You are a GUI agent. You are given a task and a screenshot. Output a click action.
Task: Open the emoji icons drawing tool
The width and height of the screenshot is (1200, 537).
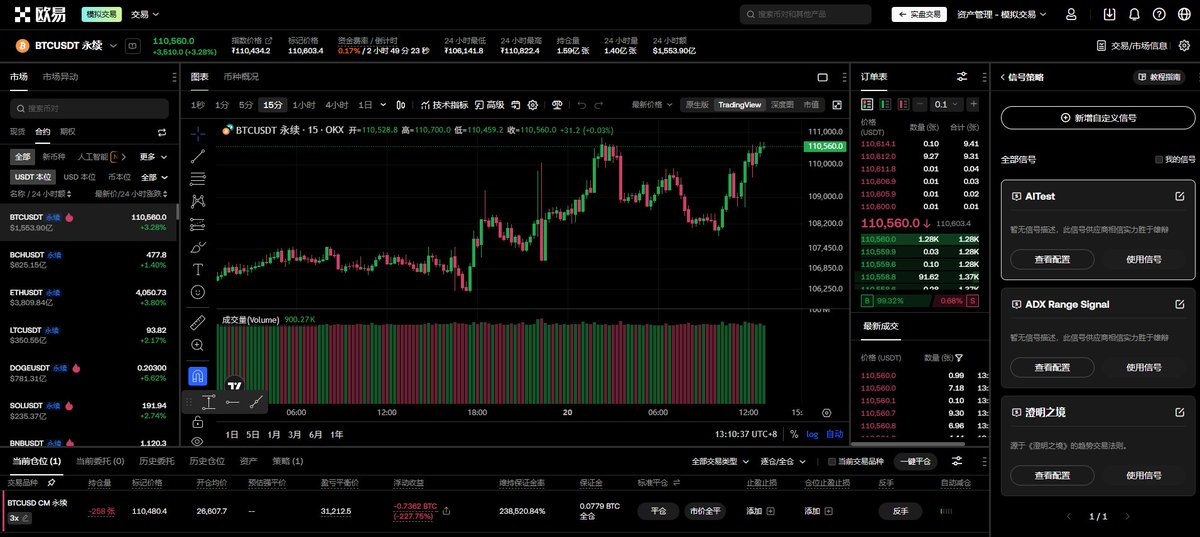point(198,292)
